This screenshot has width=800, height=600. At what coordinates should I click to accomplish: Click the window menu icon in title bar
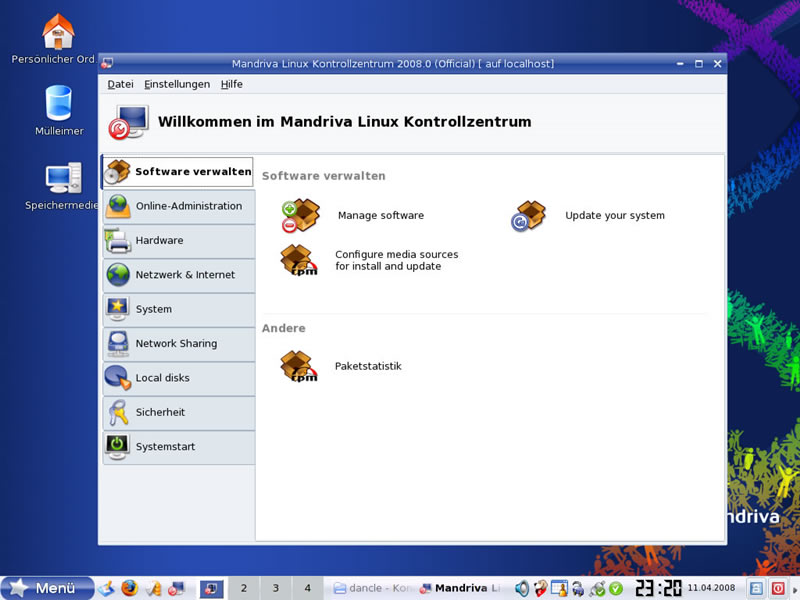107,64
